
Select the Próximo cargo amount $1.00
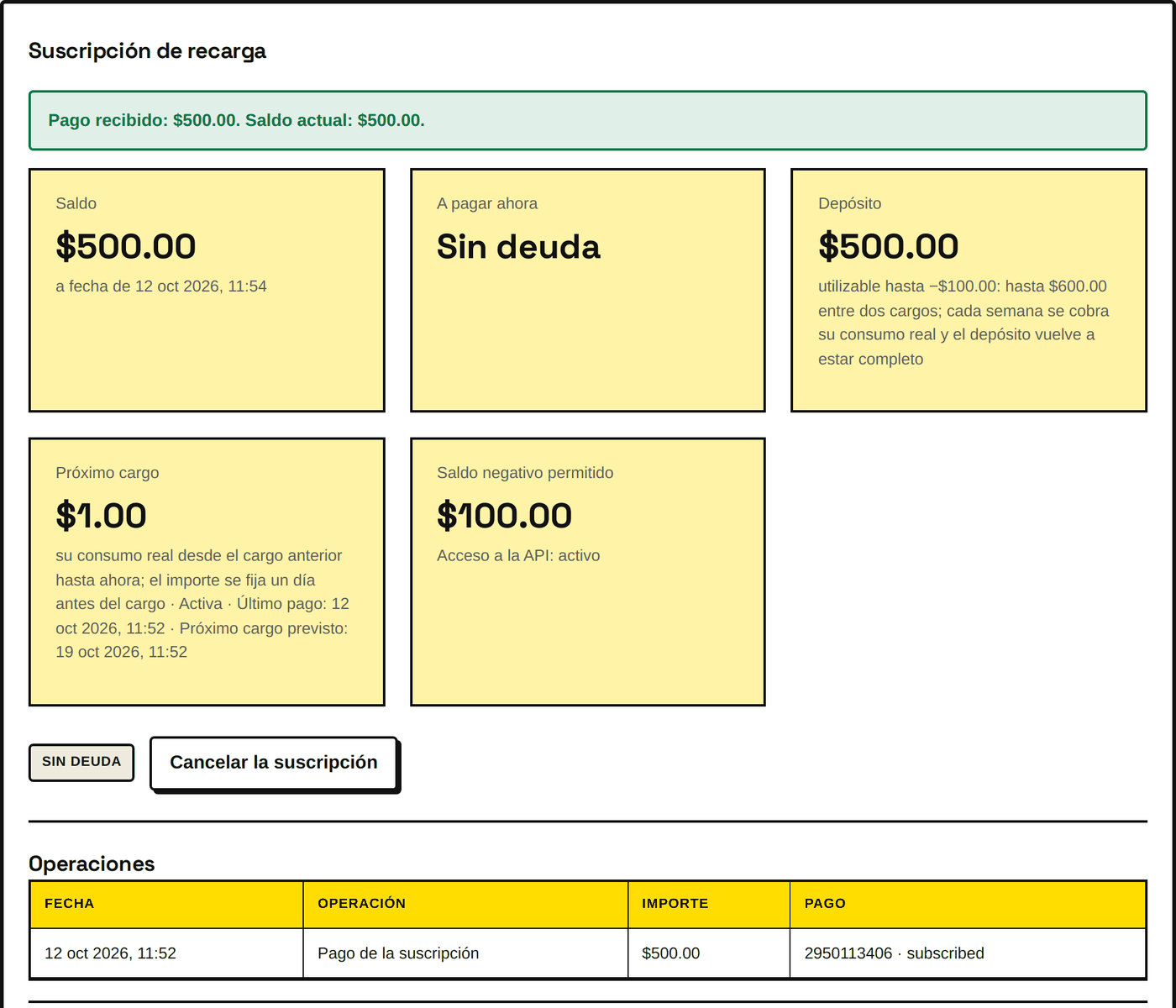pyautogui.click(x=101, y=516)
